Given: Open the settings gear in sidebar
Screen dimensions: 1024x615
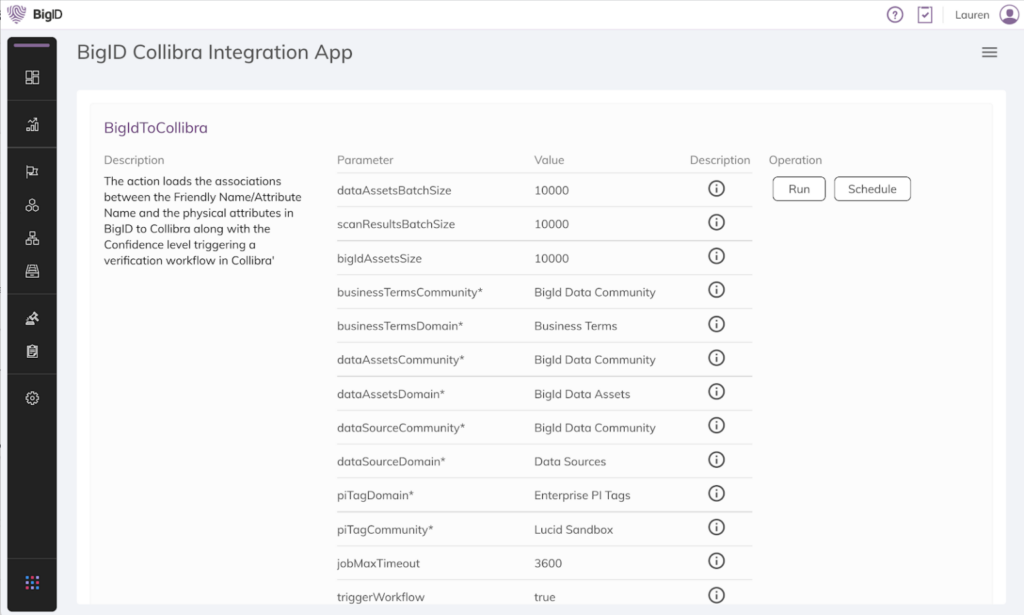Looking at the screenshot, I should 32,398.
